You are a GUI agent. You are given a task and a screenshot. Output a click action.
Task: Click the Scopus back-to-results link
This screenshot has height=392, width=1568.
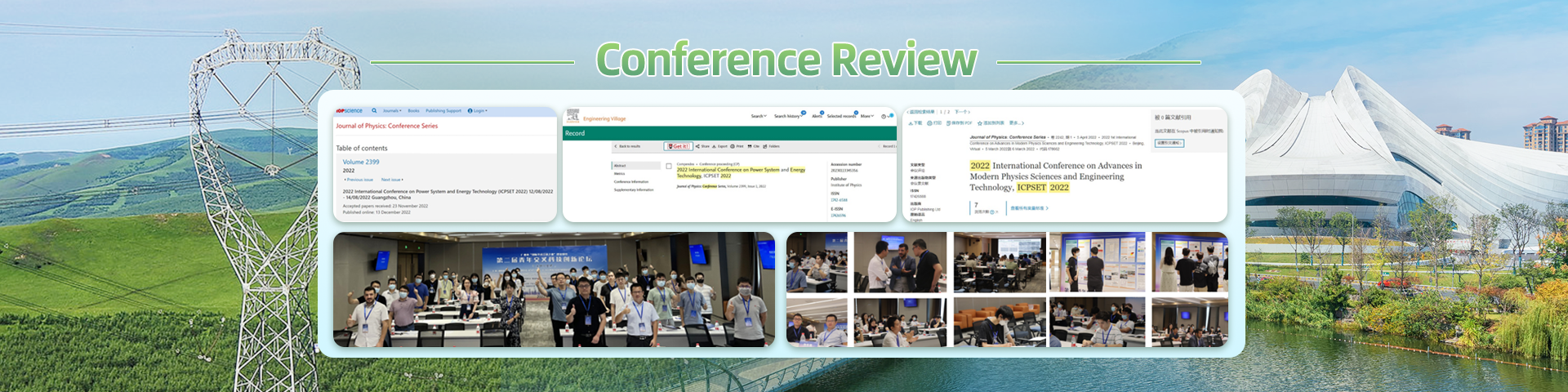[920, 112]
